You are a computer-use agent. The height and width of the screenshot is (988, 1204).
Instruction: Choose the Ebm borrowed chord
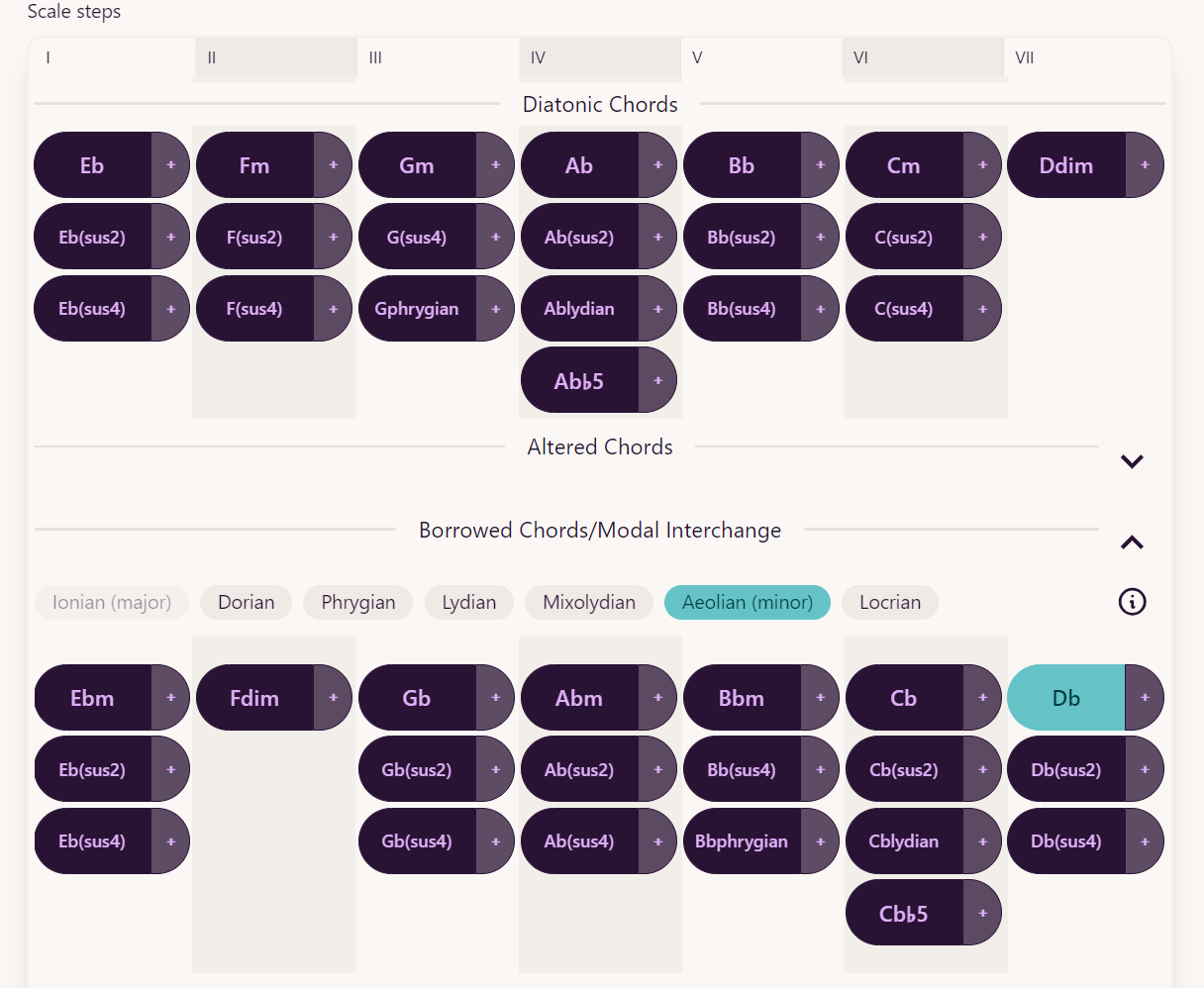[x=93, y=698]
